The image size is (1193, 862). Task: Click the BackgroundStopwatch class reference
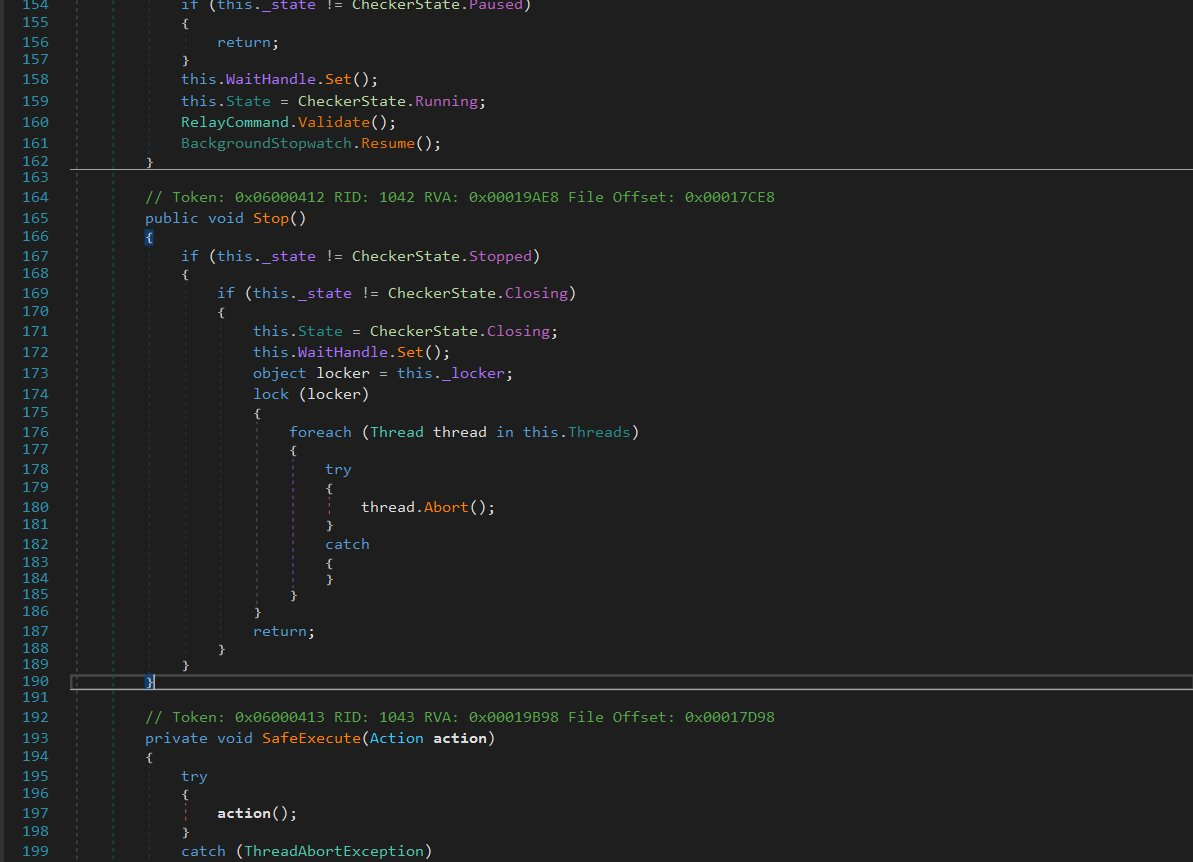tap(266, 144)
